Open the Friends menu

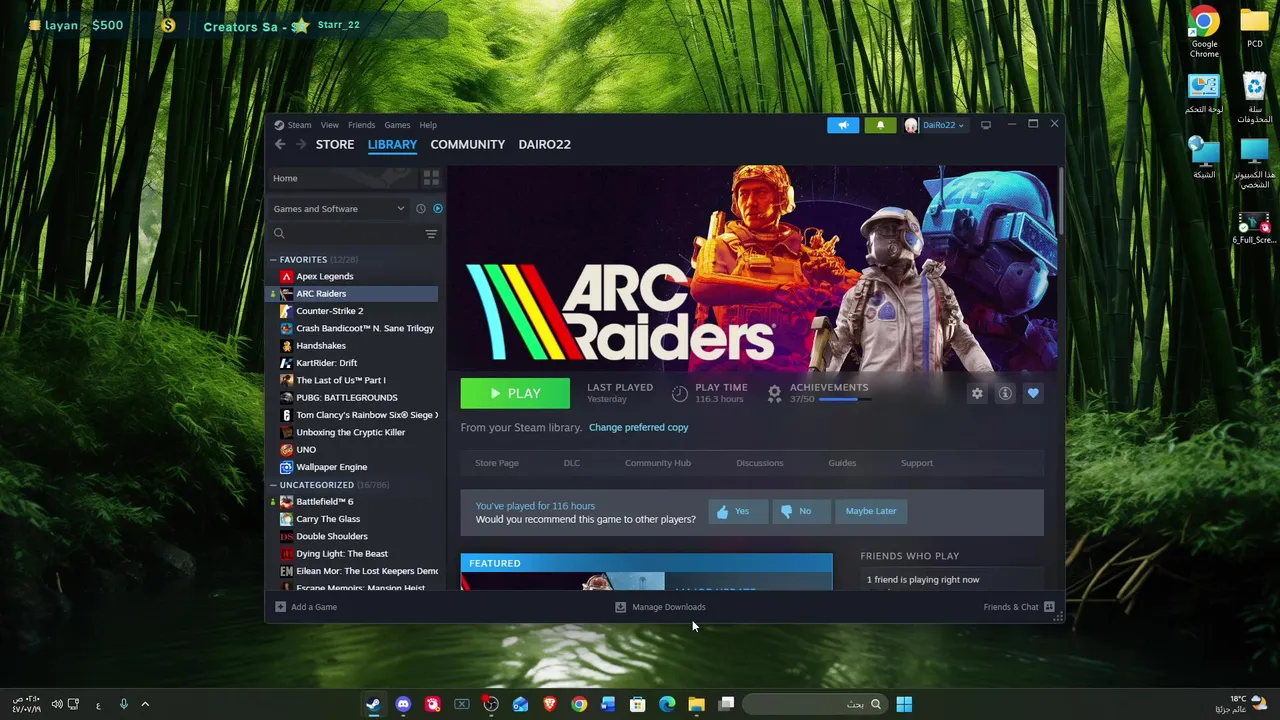pyautogui.click(x=361, y=125)
